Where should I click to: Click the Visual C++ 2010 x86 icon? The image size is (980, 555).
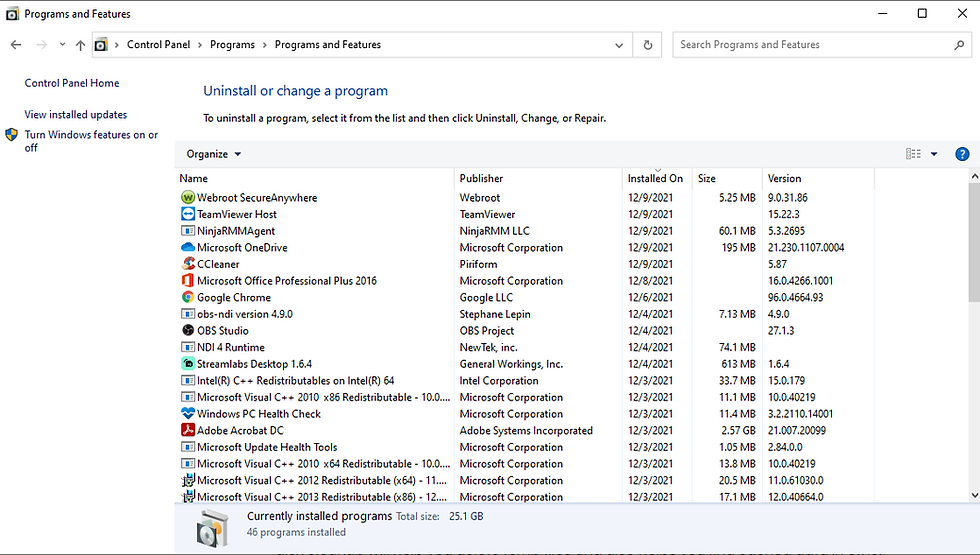188,398
